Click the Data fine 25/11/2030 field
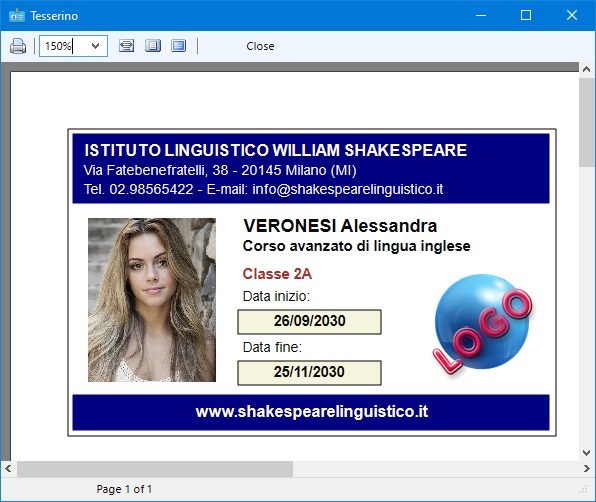The image size is (596, 502). click(x=309, y=373)
